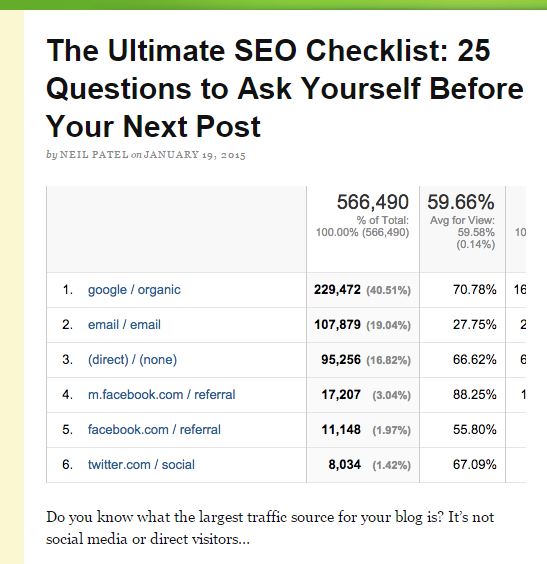Select the (direct) / (none) source link
The image size is (547, 564).
coord(132,360)
